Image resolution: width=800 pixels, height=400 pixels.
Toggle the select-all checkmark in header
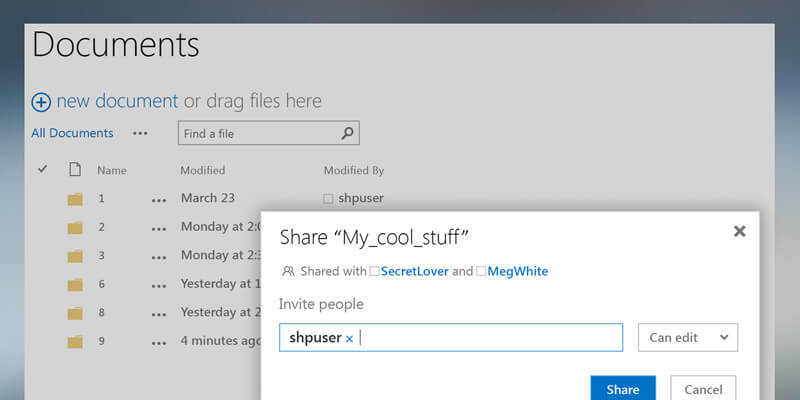pyautogui.click(x=42, y=169)
